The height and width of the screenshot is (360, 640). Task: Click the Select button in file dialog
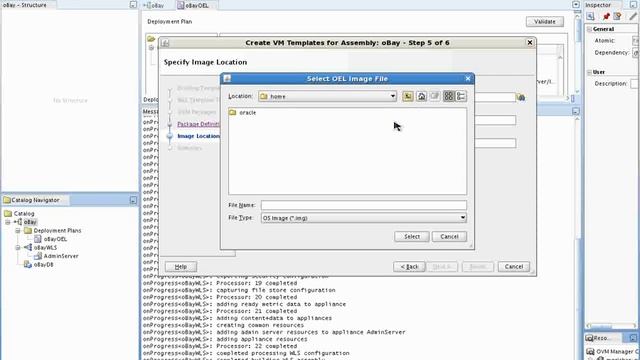click(x=411, y=236)
